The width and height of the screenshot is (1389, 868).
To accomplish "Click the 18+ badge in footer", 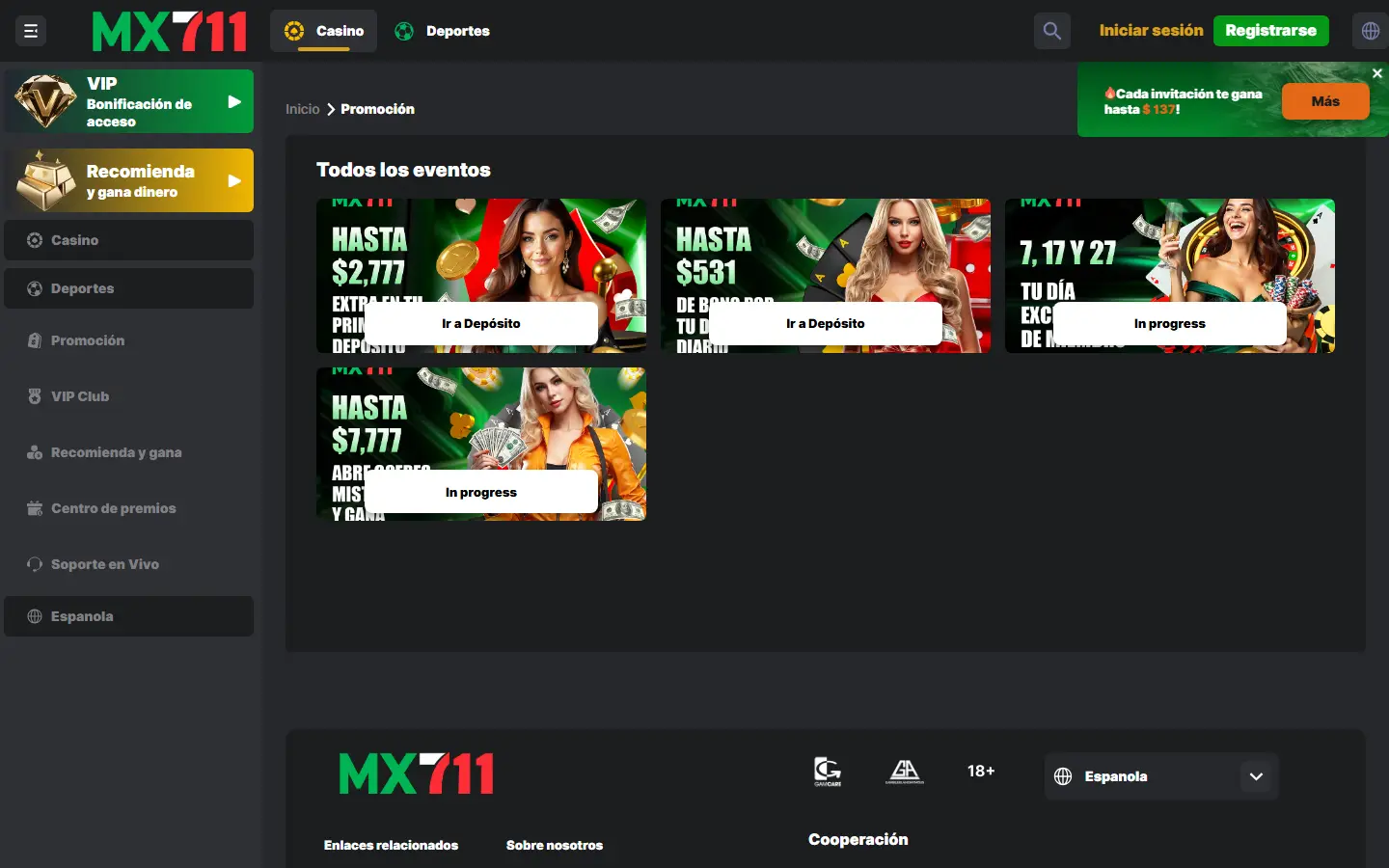I will [981, 771].
